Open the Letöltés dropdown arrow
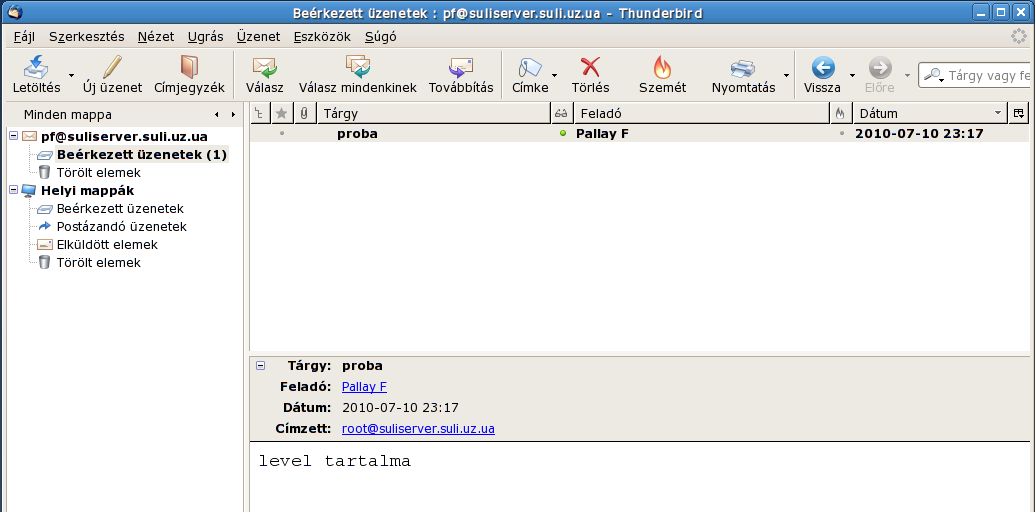The height and width of the screenshot is (512, 1035). [71, 75]
